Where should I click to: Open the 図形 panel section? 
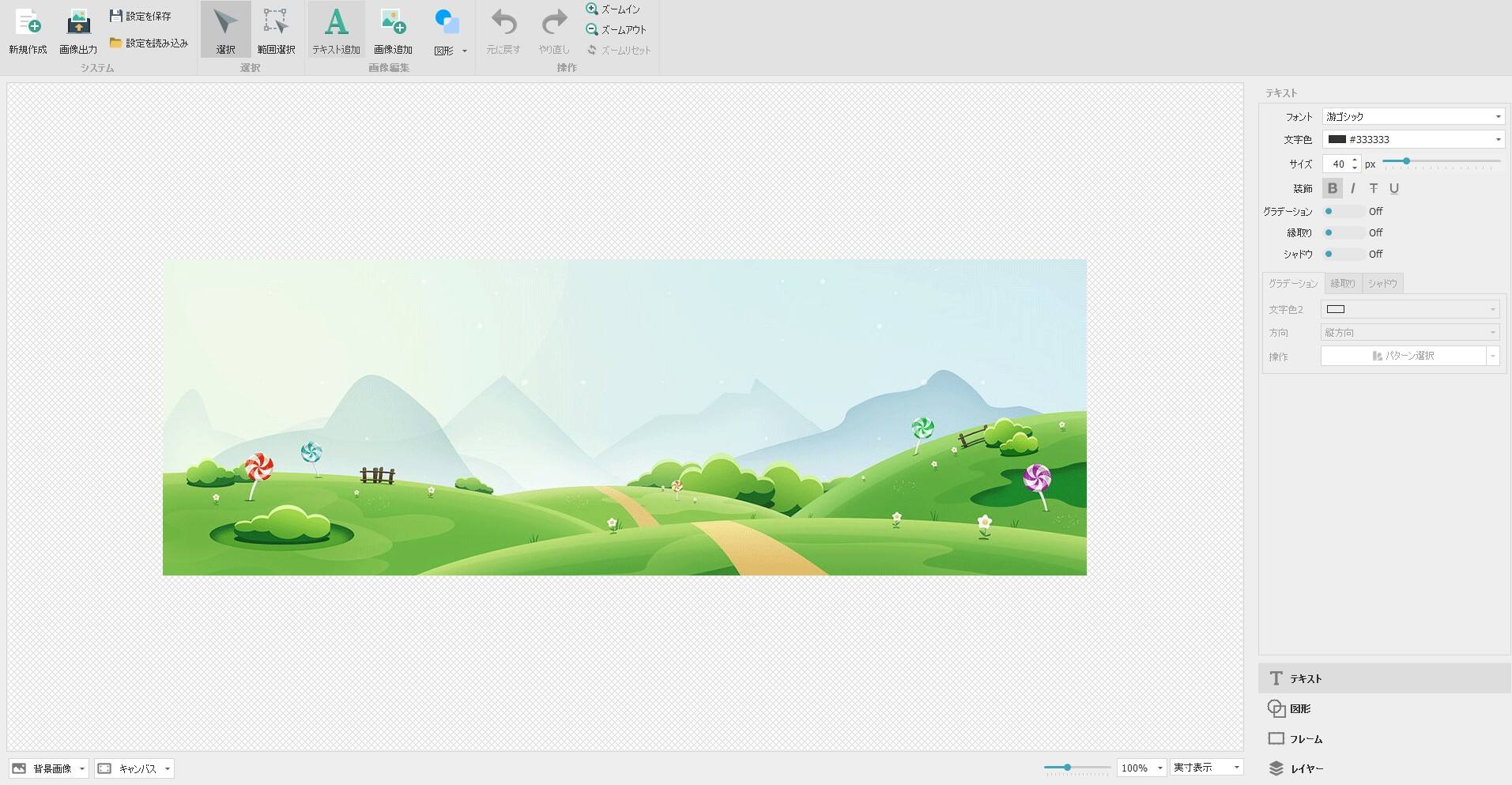pyautogui.click(x=1385, y=708)
